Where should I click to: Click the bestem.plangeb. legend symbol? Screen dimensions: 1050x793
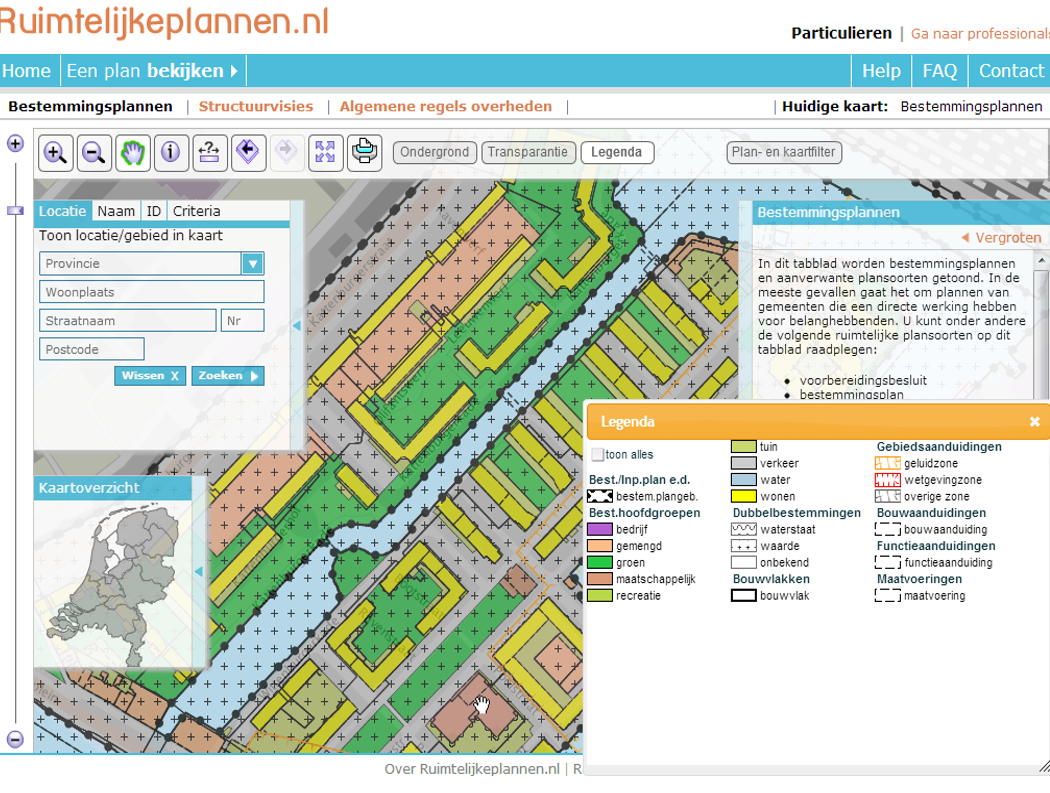600,496
